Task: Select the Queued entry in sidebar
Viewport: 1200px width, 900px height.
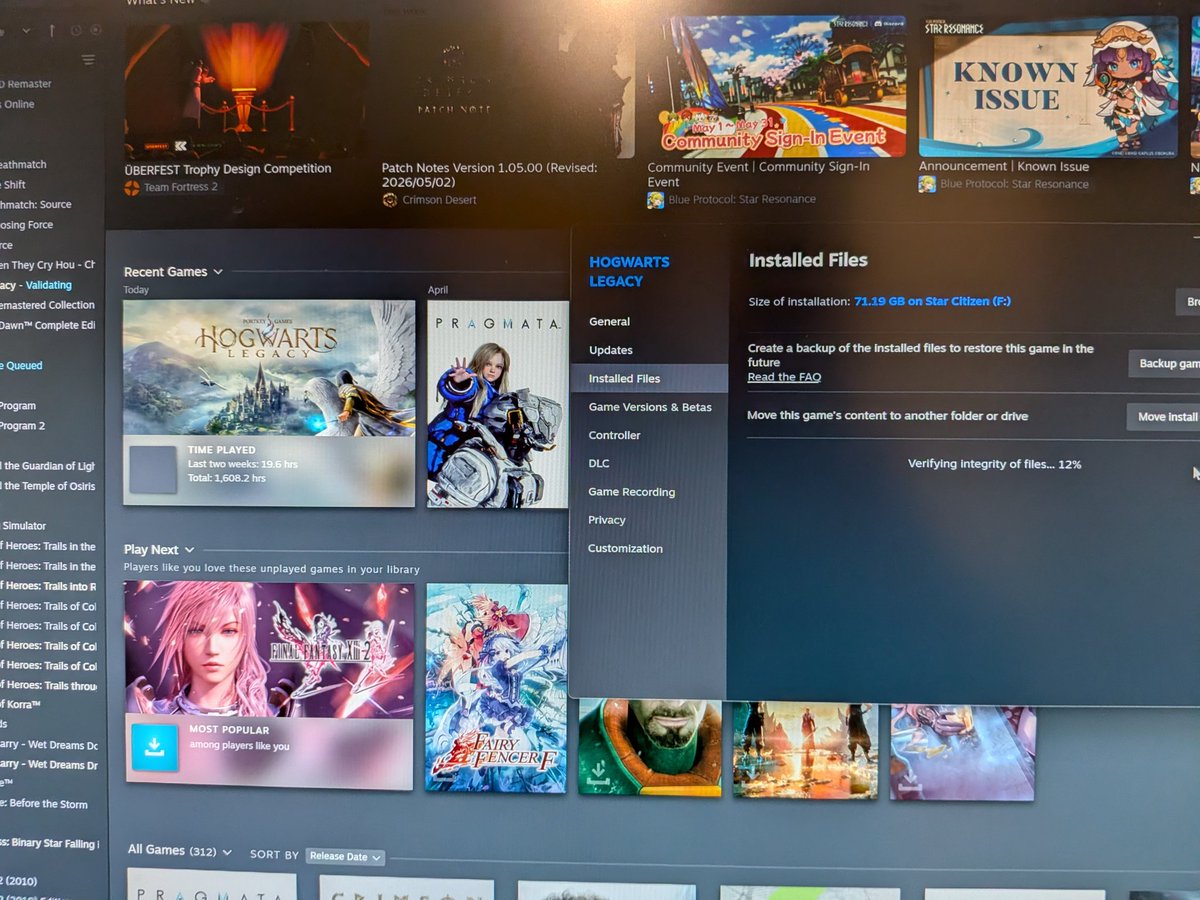Action: coord(21,365)
